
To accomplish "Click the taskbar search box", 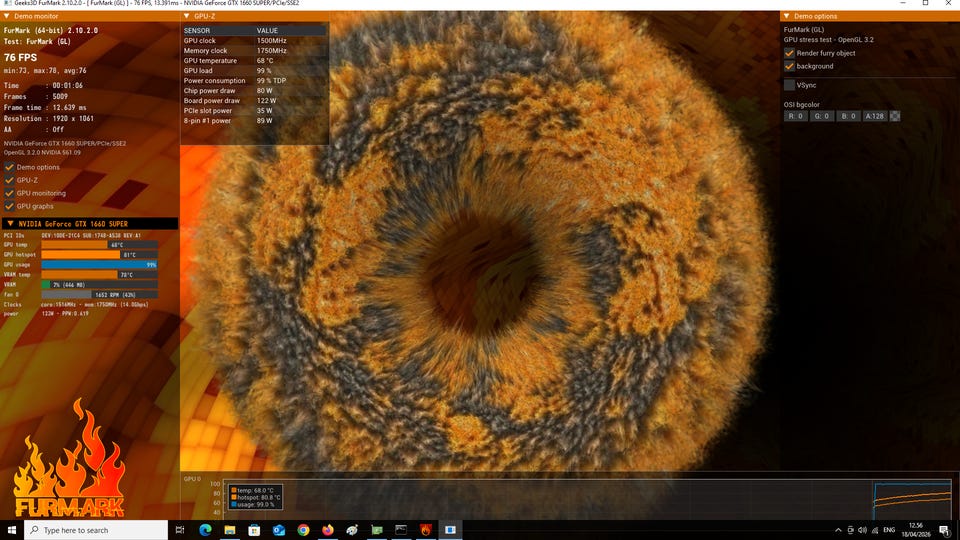I will (96, 530).
